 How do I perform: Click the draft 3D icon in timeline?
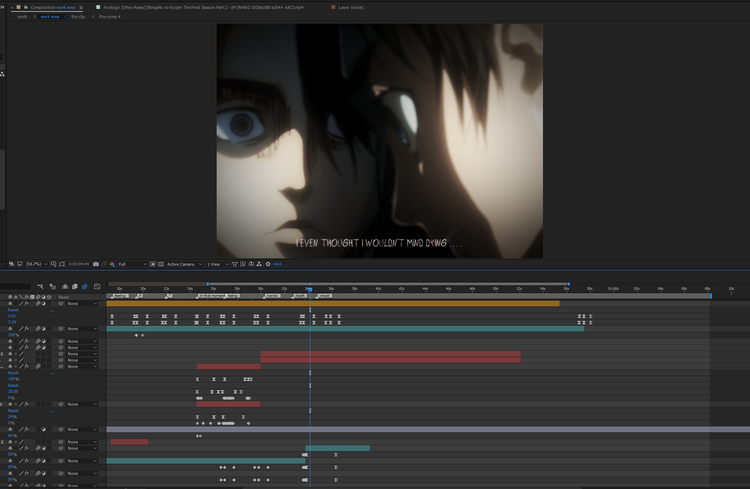51,287
